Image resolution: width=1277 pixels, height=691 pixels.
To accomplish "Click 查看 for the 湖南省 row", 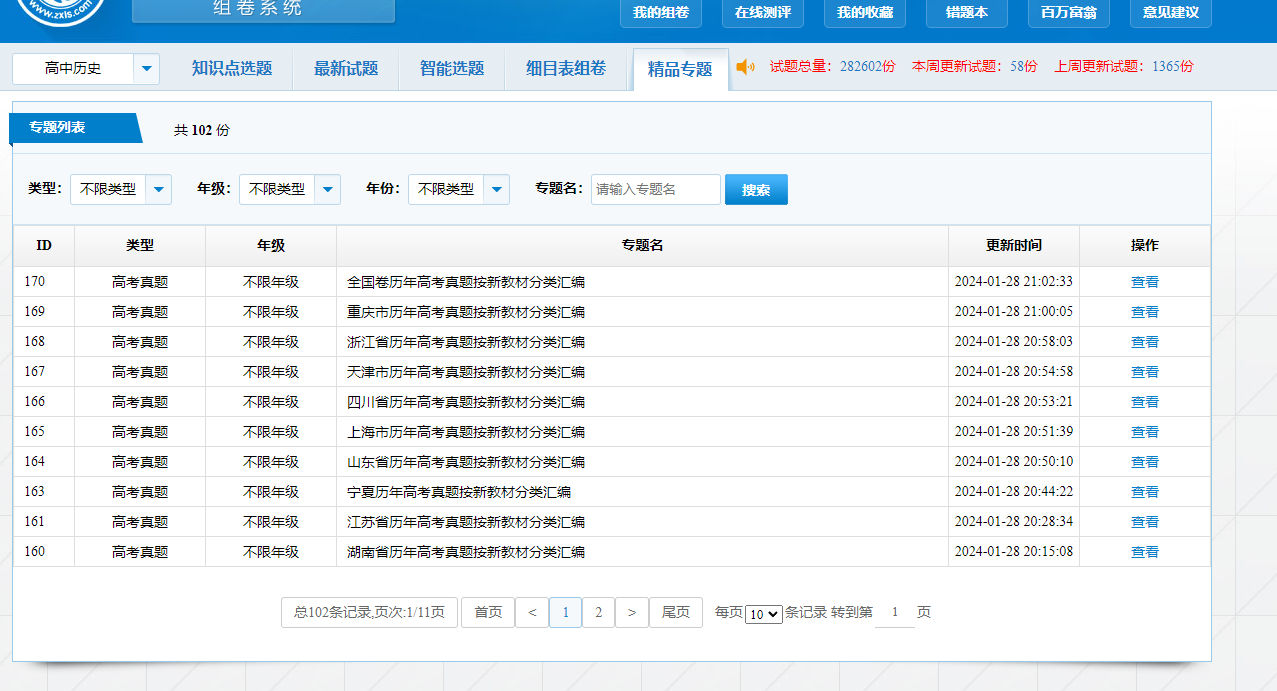I will [x=1144, y=552].
